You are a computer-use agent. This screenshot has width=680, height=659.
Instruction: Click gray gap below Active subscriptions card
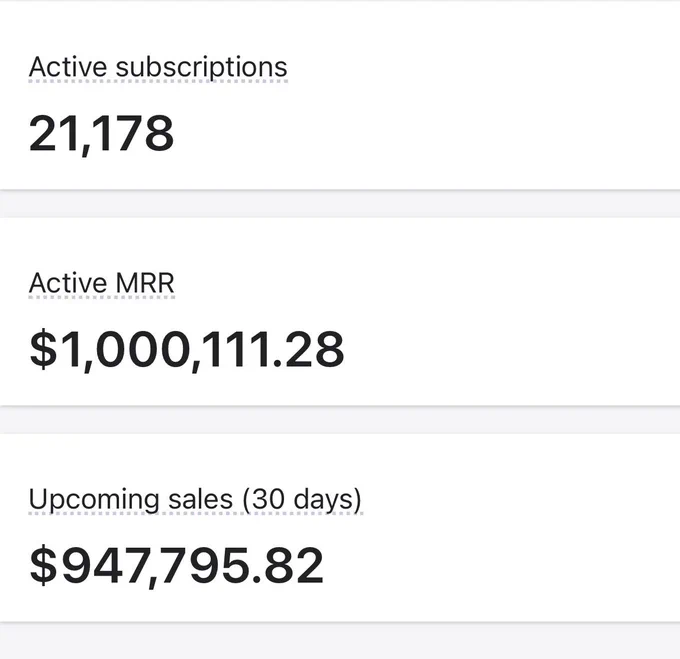coord(340,204)
